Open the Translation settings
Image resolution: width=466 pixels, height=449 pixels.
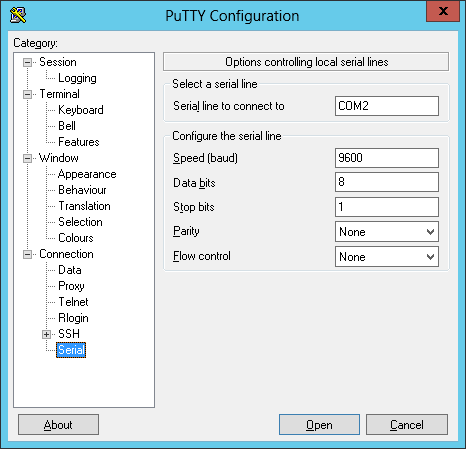[x=84, y=206]
